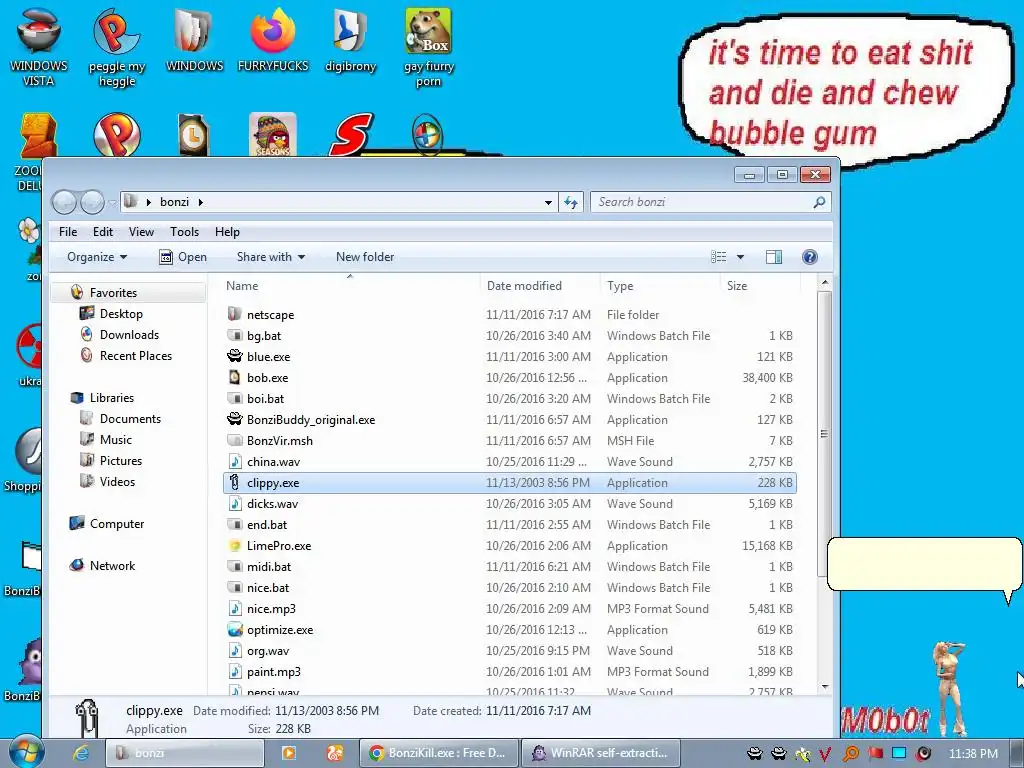Open the Edit menu
This screenshot has height=768, width=1024.
(103, 232)
